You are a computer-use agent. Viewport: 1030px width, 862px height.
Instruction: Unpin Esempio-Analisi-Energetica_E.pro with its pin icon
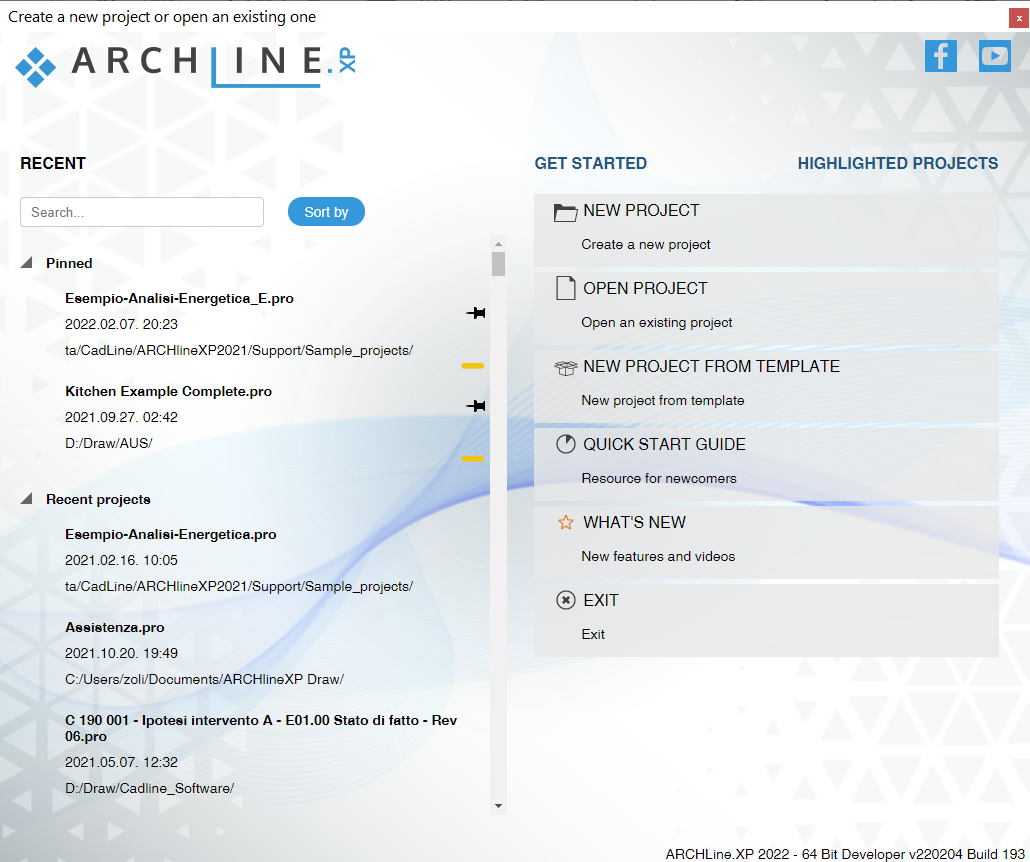(x=476, y=313)
